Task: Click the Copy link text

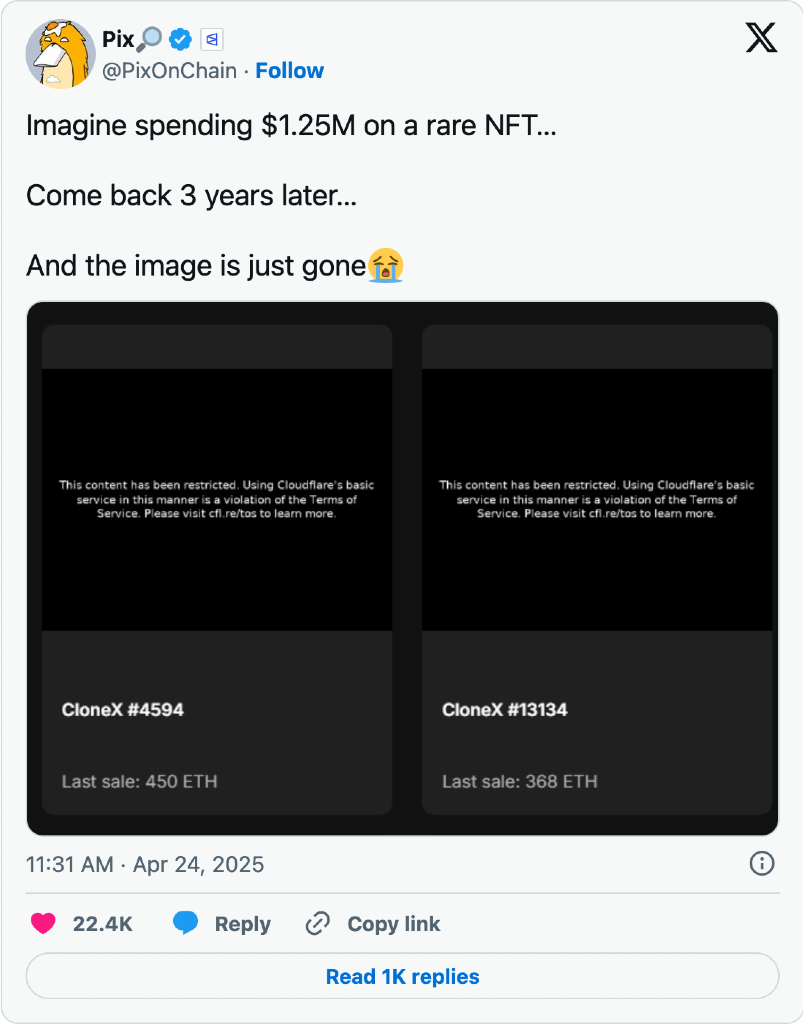Action: coord(394,924)
